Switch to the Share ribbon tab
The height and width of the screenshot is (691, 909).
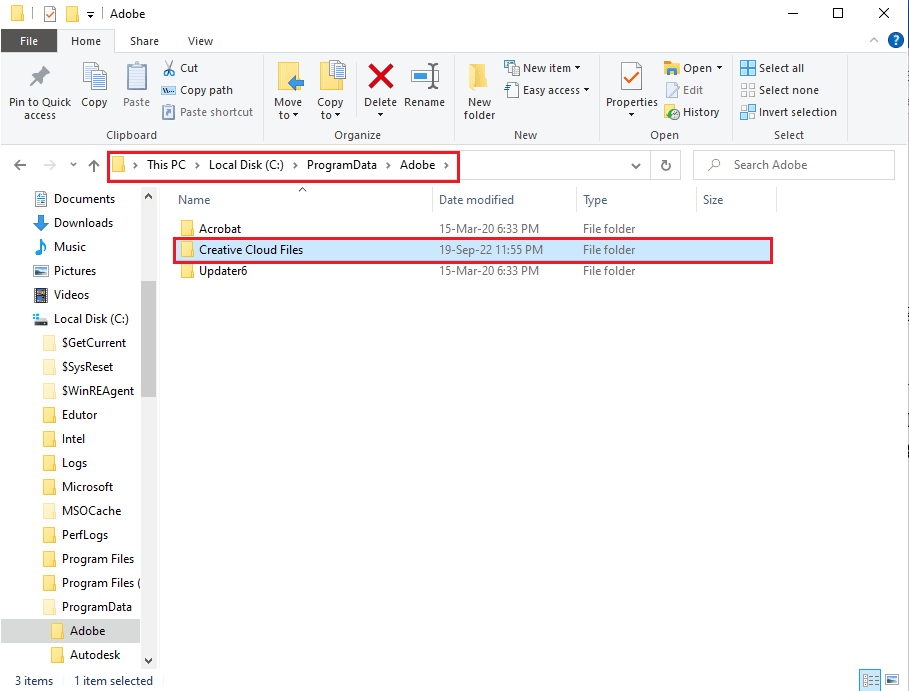point(144,41)
